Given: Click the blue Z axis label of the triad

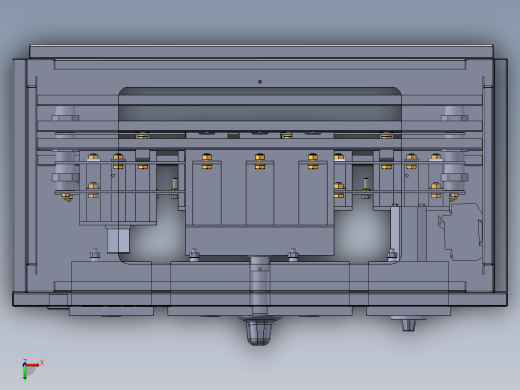Looking at the screenshot, I should [x=25, y=362].
